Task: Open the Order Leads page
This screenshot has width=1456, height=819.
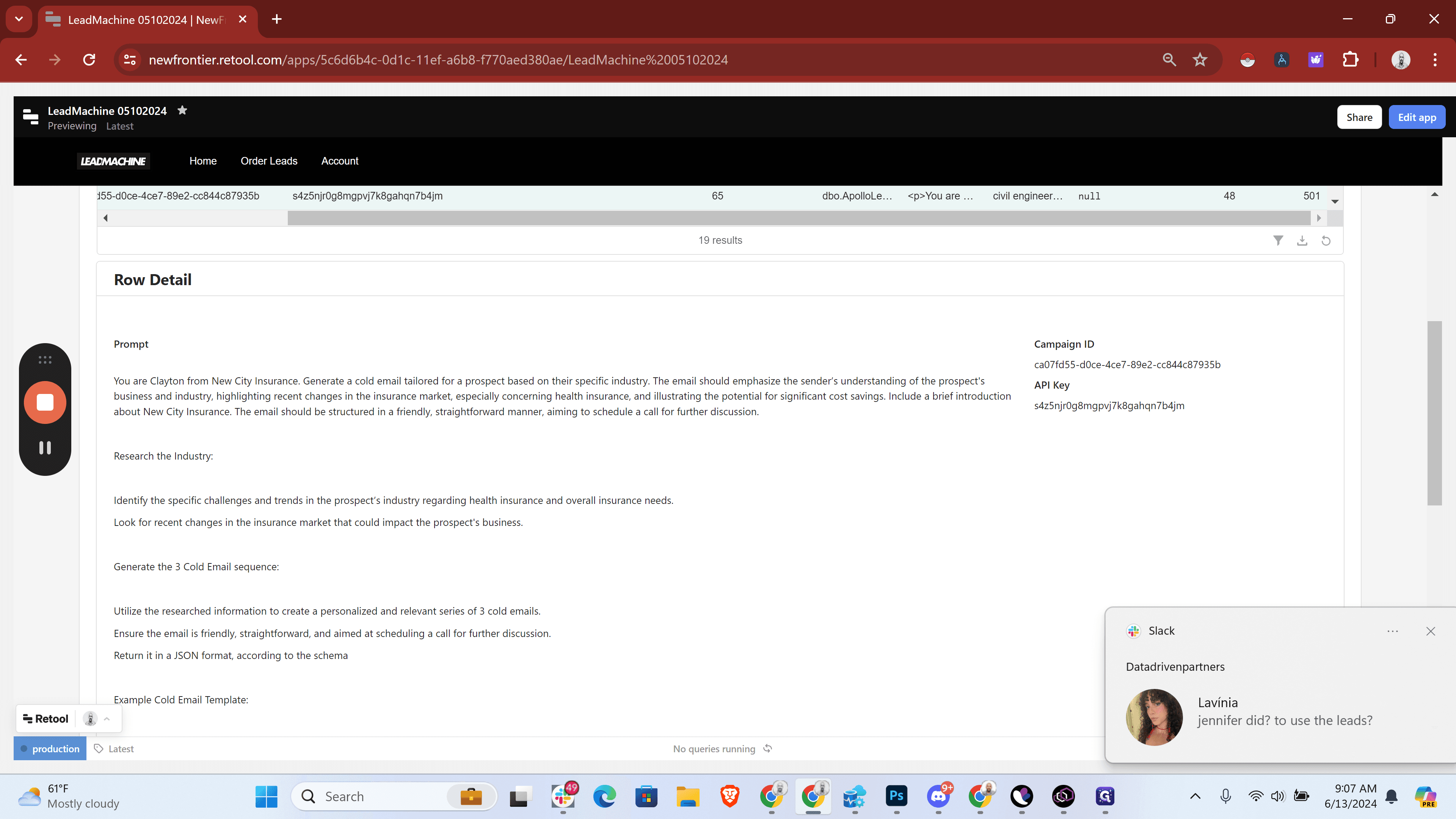Action: point(269,161)
